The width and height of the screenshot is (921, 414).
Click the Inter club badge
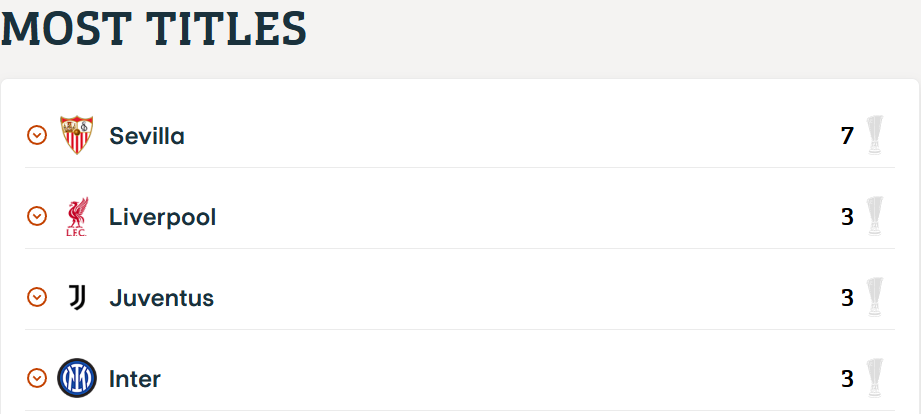pos(77,378)
